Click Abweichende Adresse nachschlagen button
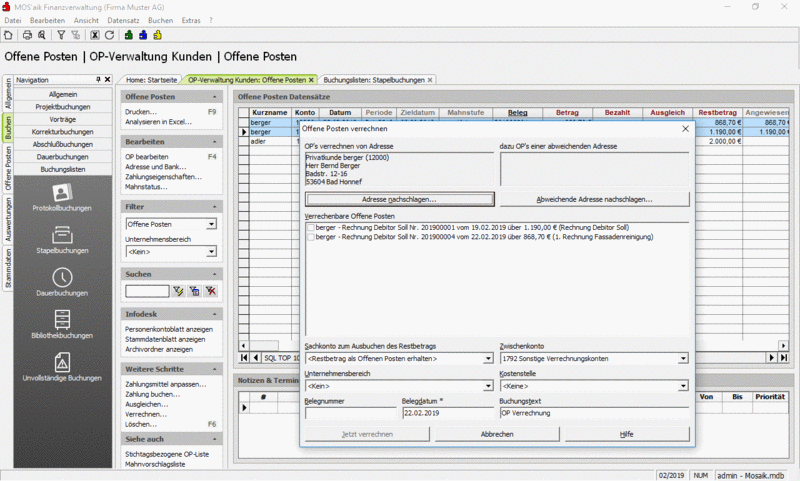Viewport: 800px width, 481px height. tap(594, 199)
